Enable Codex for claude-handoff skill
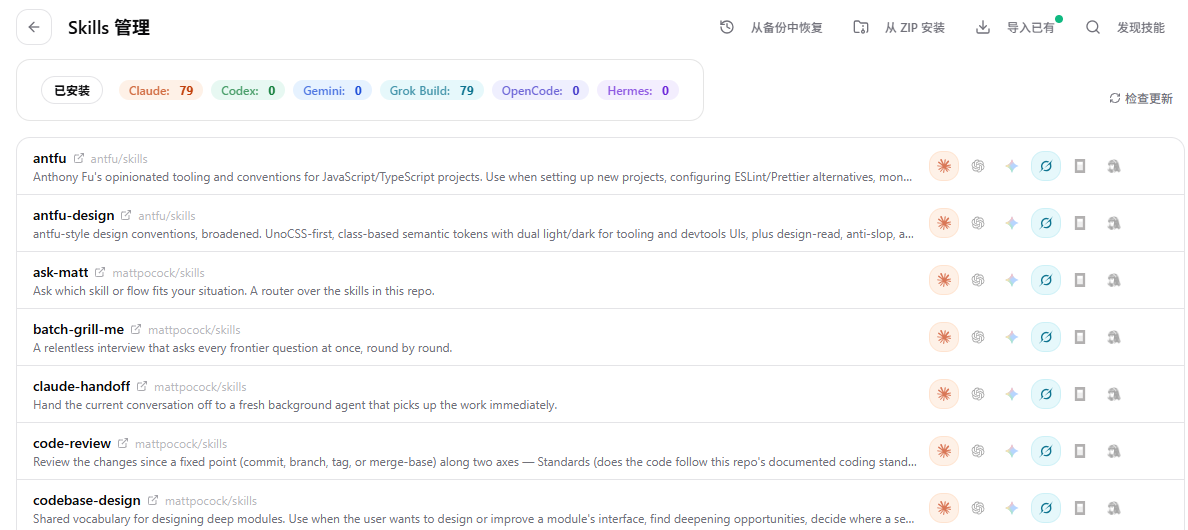Viewport: 1188px width, 530px height. click(978, 394)
